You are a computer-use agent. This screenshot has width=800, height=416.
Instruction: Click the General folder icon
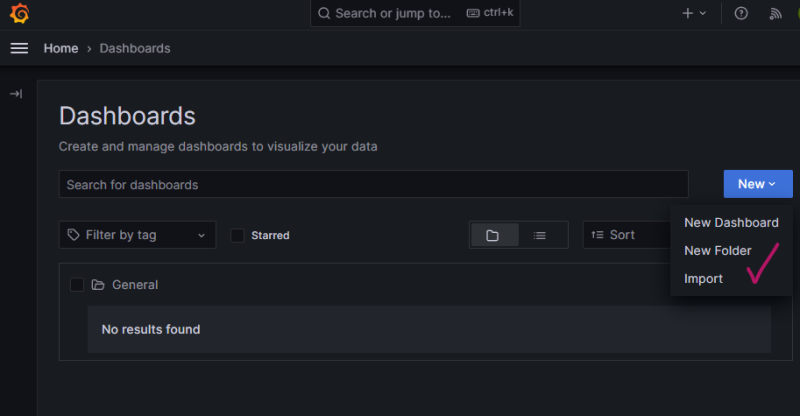(98, 285)
